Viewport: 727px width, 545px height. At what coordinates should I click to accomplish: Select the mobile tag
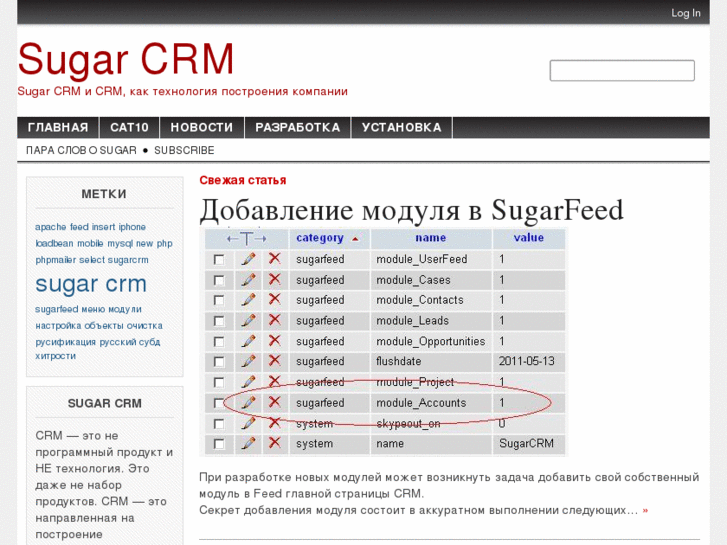[x=90, y=244]
